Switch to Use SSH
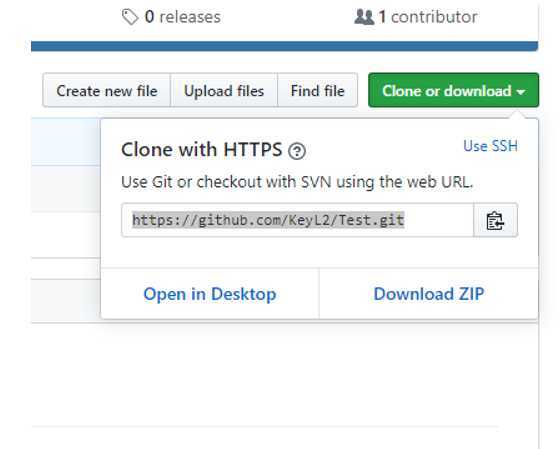Screen dimensions: 559x449 490,146
